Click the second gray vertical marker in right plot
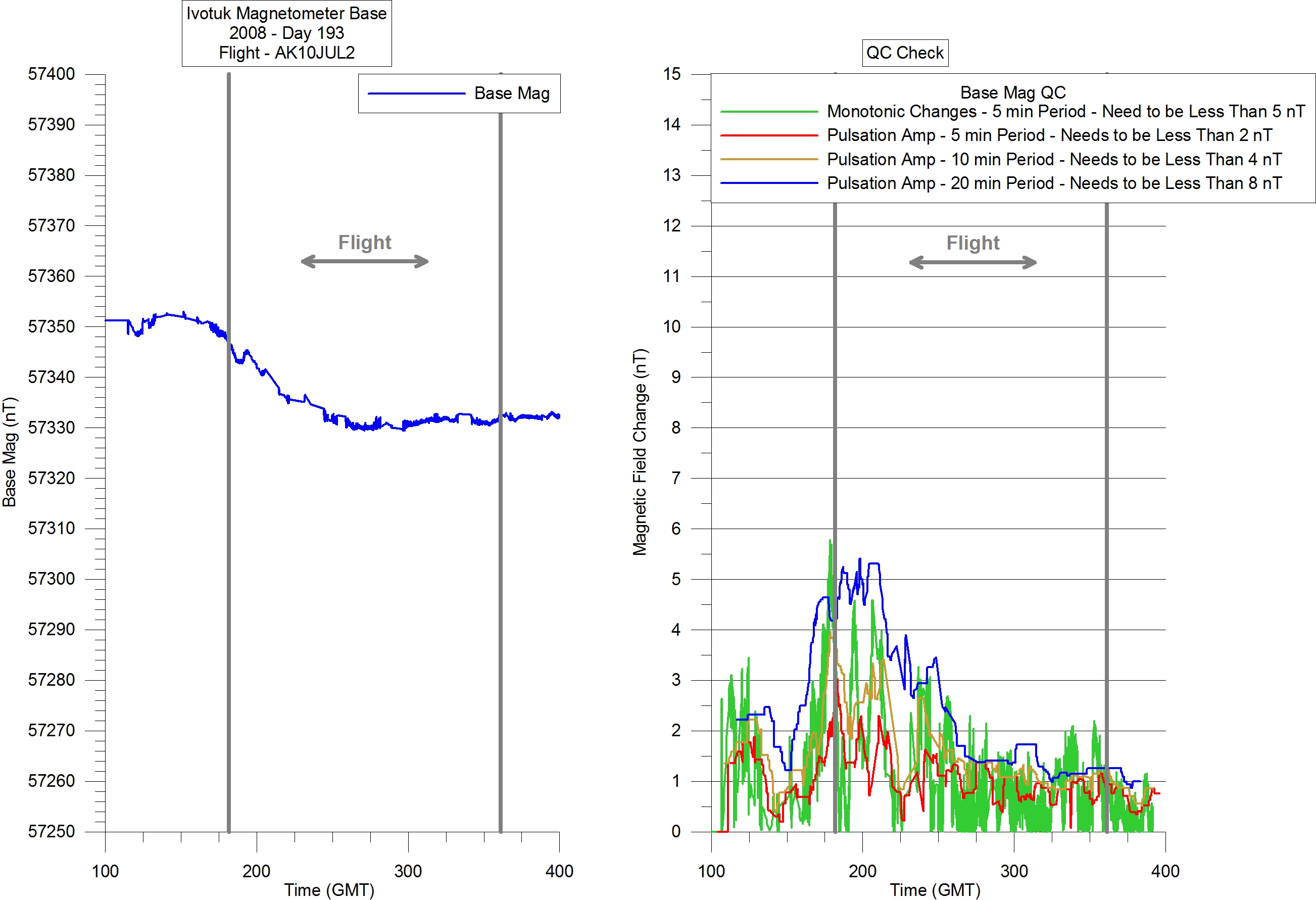Screen dimensions: 1316x900 click(x=1106, y=453)
